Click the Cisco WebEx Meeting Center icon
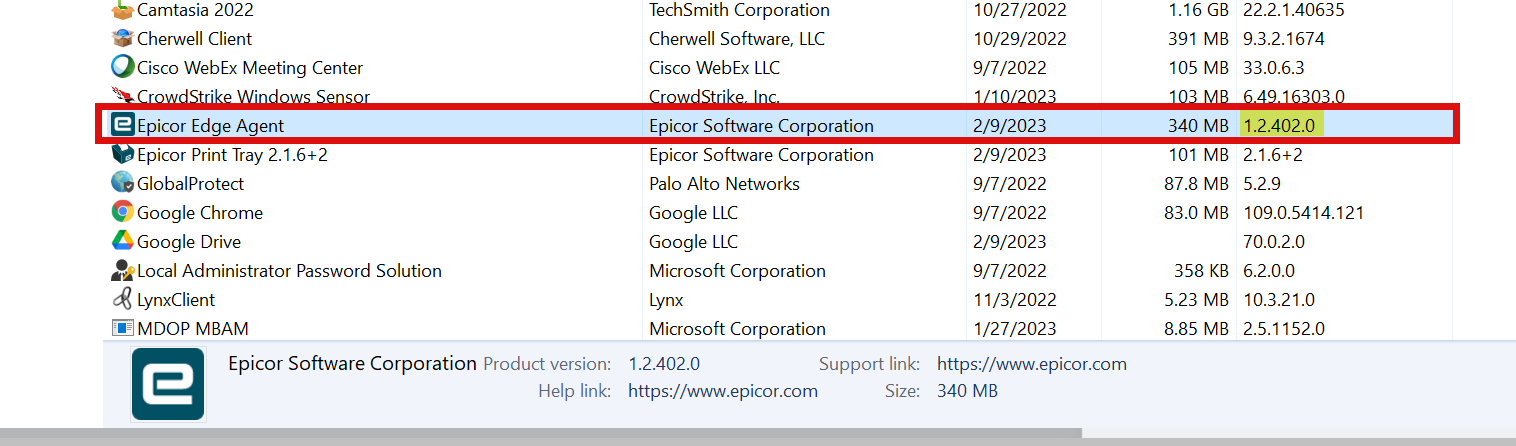 [x=122, y=68]
